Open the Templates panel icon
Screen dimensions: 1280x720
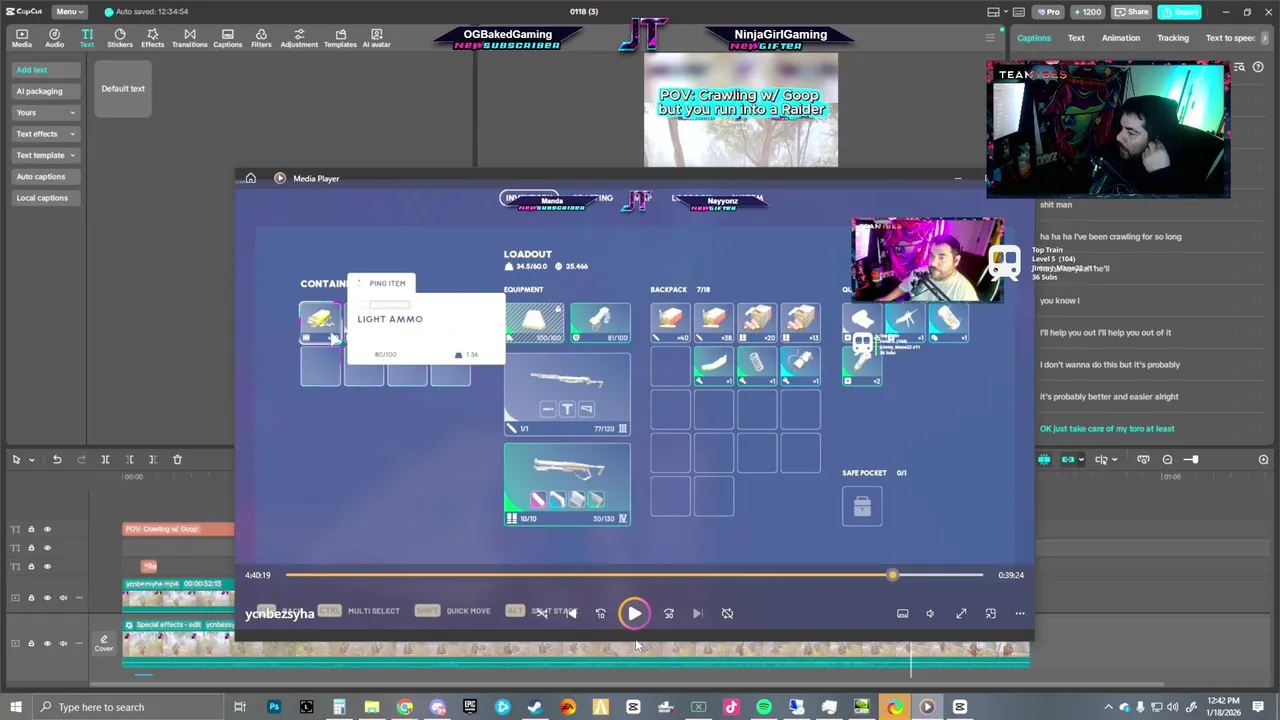click(340, 38)
